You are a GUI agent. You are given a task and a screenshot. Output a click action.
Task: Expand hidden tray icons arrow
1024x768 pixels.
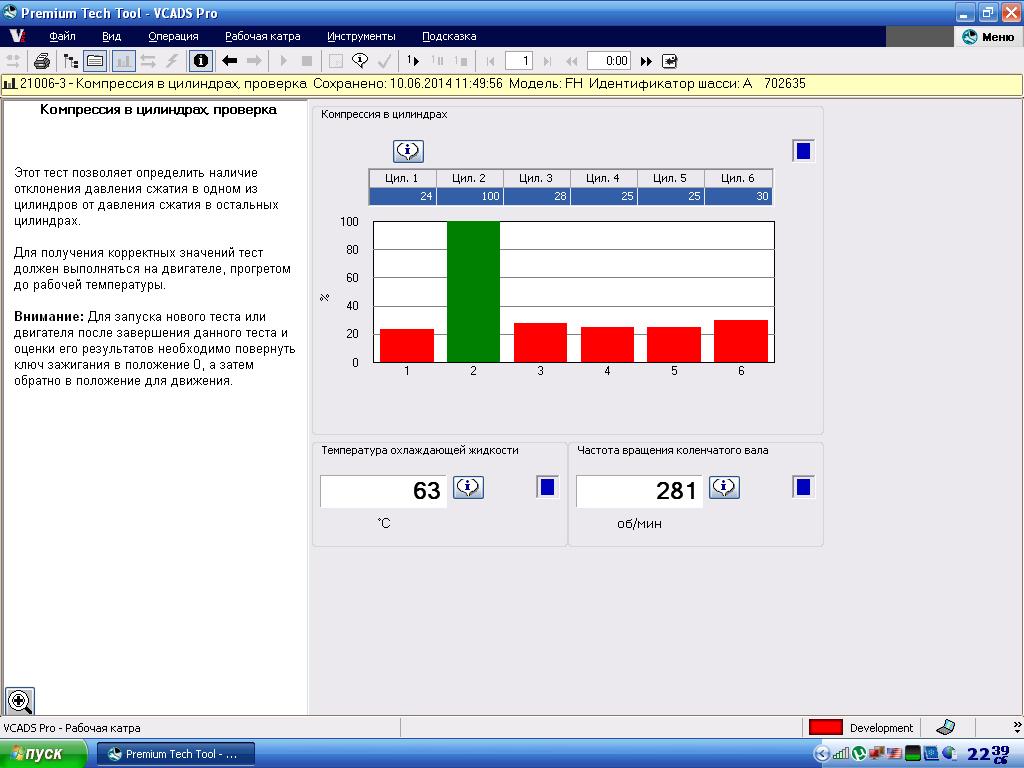822,754
